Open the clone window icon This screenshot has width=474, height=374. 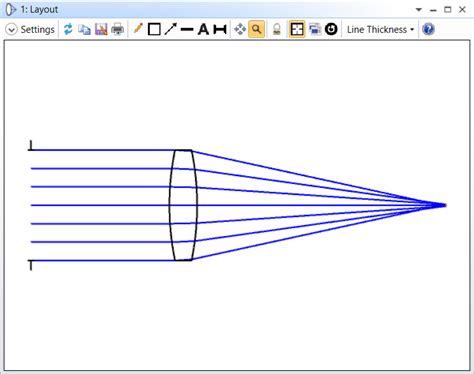(x=315, y=30)
